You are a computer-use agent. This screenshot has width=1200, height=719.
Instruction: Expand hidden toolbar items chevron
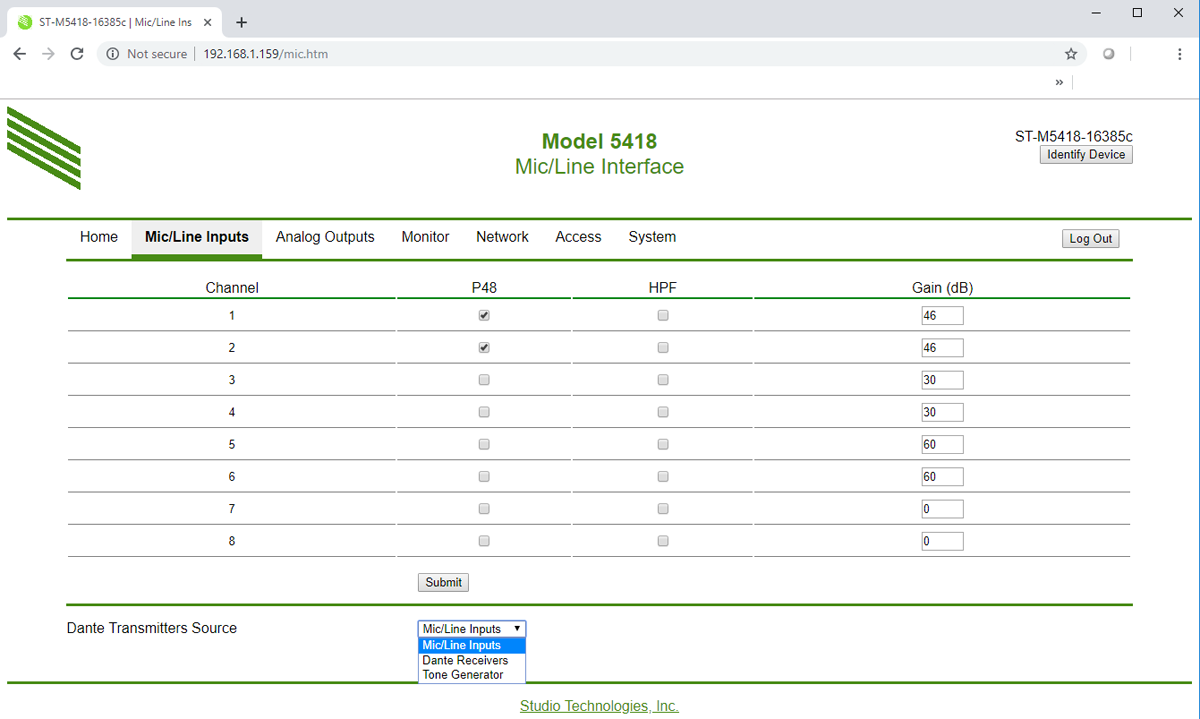[x=1059, y=82]
